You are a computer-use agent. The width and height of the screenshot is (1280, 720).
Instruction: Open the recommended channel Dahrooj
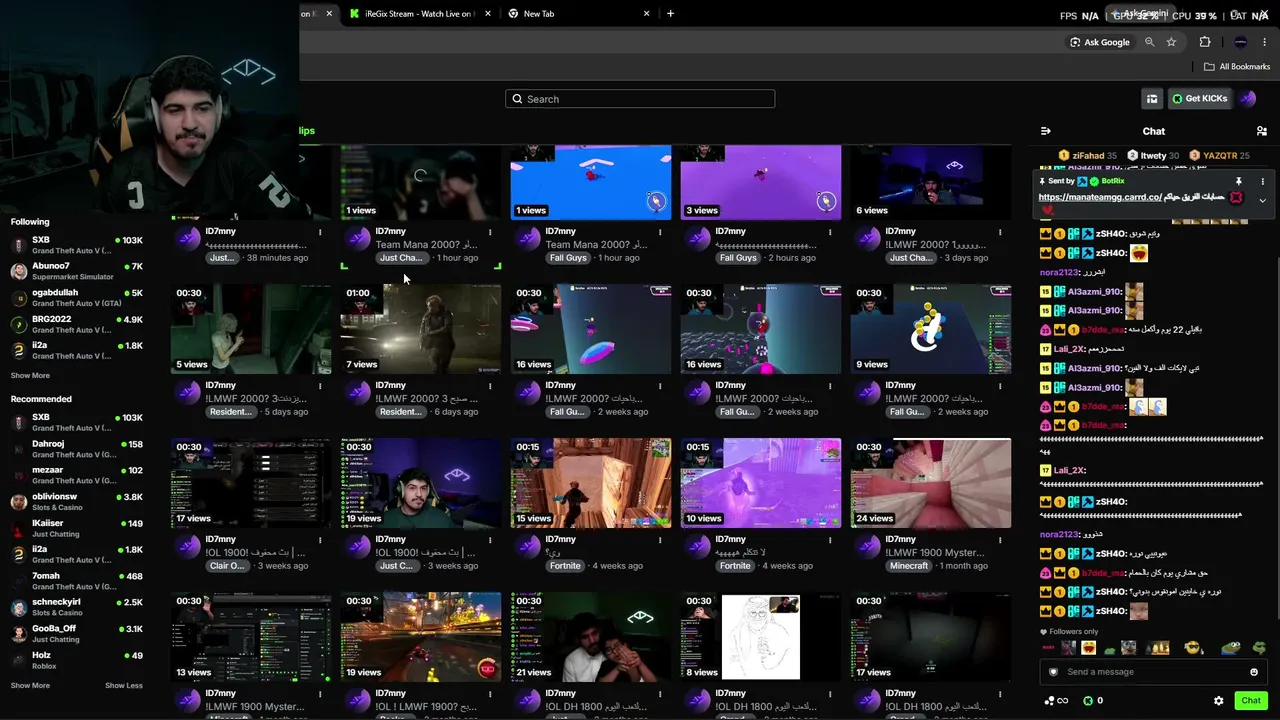[x=77, y=449]
